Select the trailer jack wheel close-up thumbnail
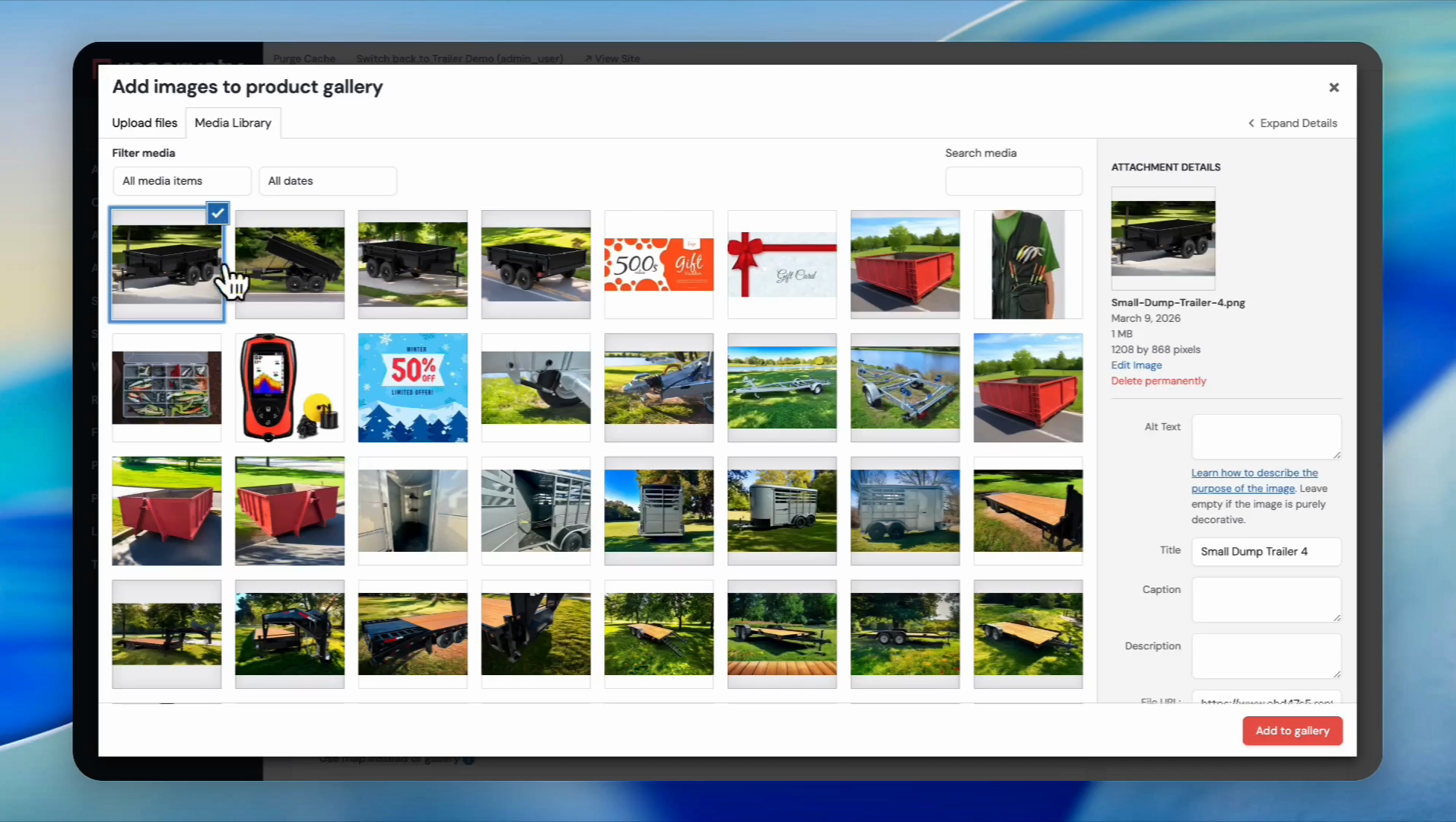Image resolution: width=1456 pixels, height=822 pixels. pos(536,387)
